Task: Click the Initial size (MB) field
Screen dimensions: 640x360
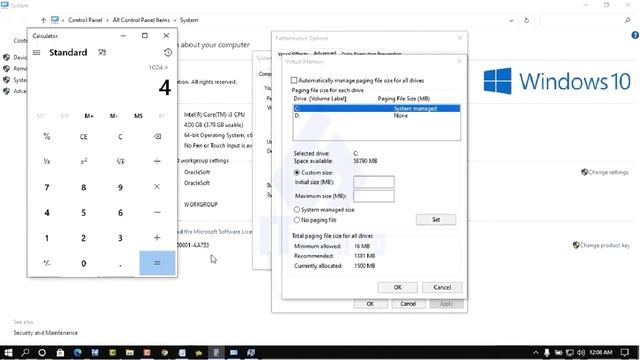Action: coord(374,182)
